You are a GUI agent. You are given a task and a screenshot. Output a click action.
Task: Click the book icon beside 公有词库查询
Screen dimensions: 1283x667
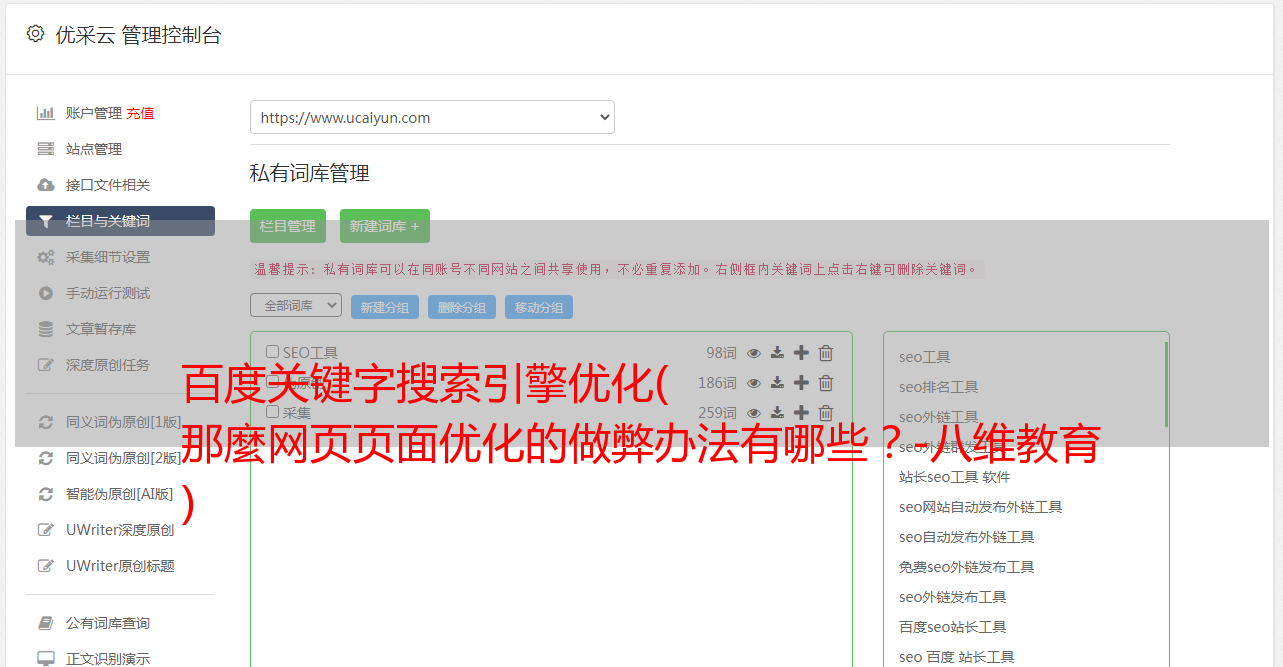46,623
